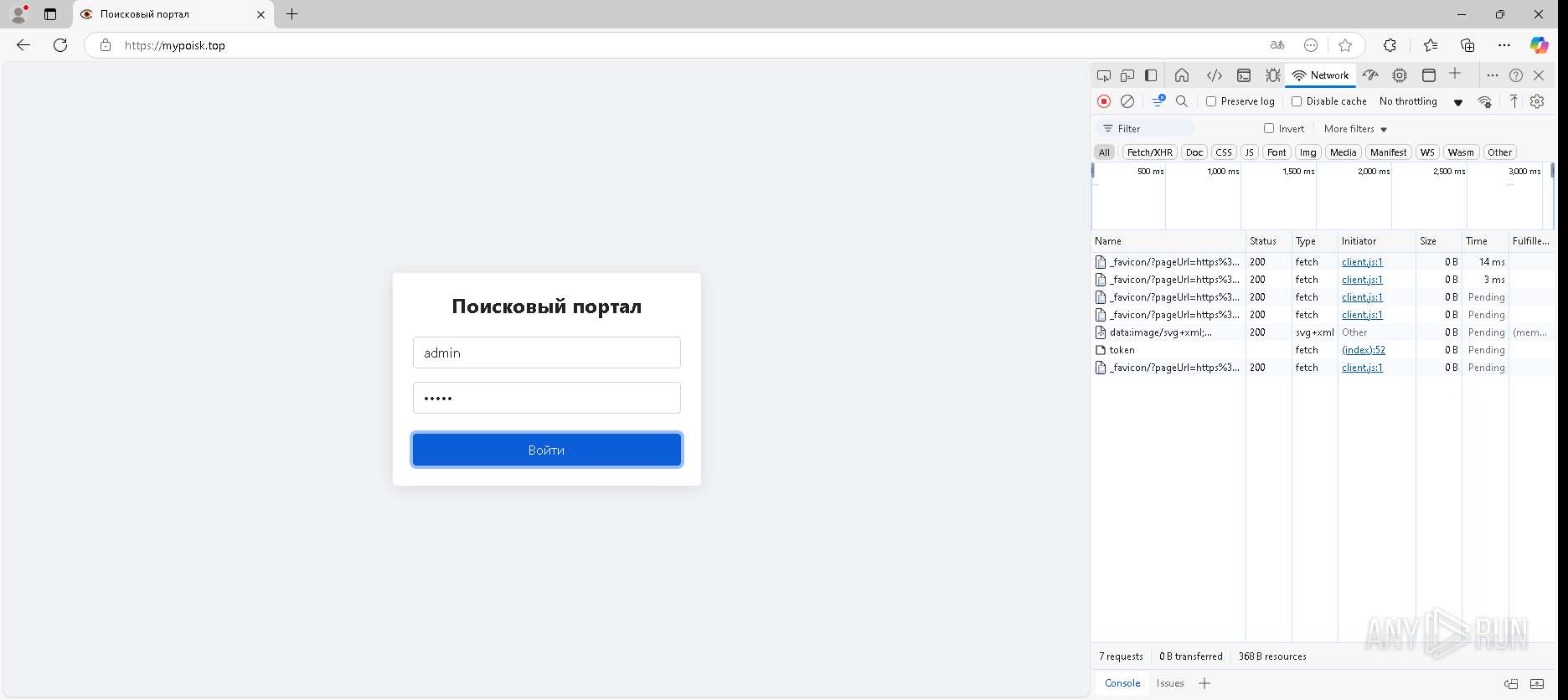Filter requests by Fetch/XHR type

(x=1150, y=152)
